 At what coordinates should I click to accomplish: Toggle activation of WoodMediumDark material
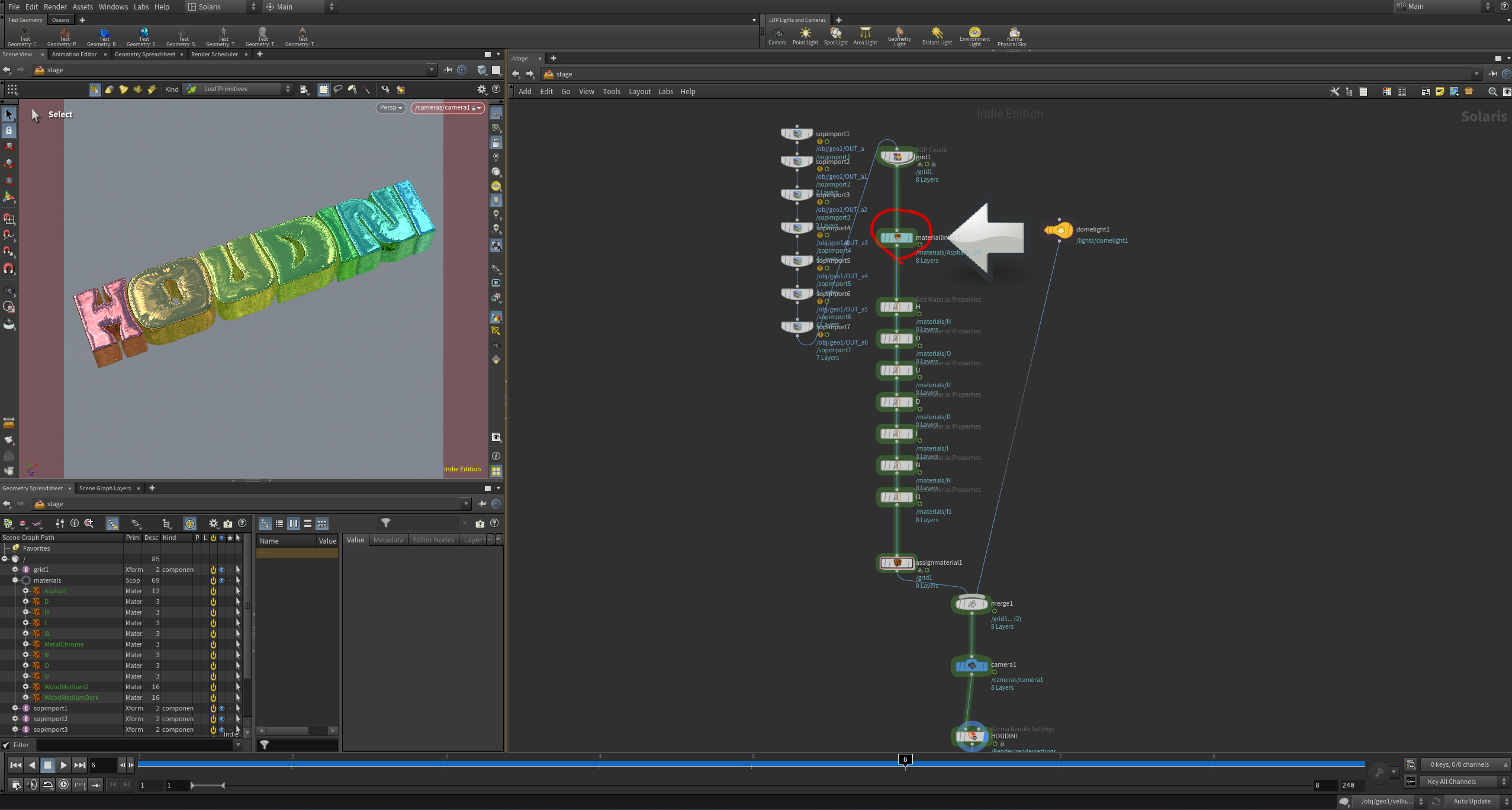213,697
